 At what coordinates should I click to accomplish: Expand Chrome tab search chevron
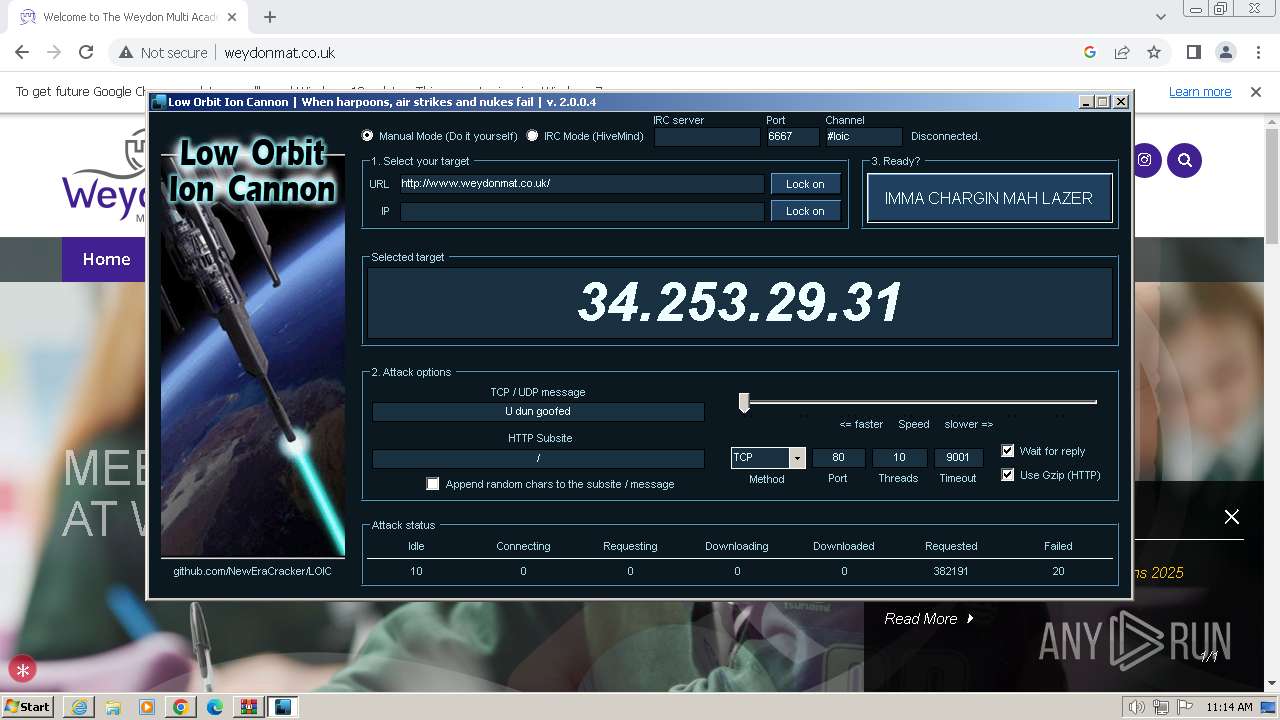[x=1160, y=16]
